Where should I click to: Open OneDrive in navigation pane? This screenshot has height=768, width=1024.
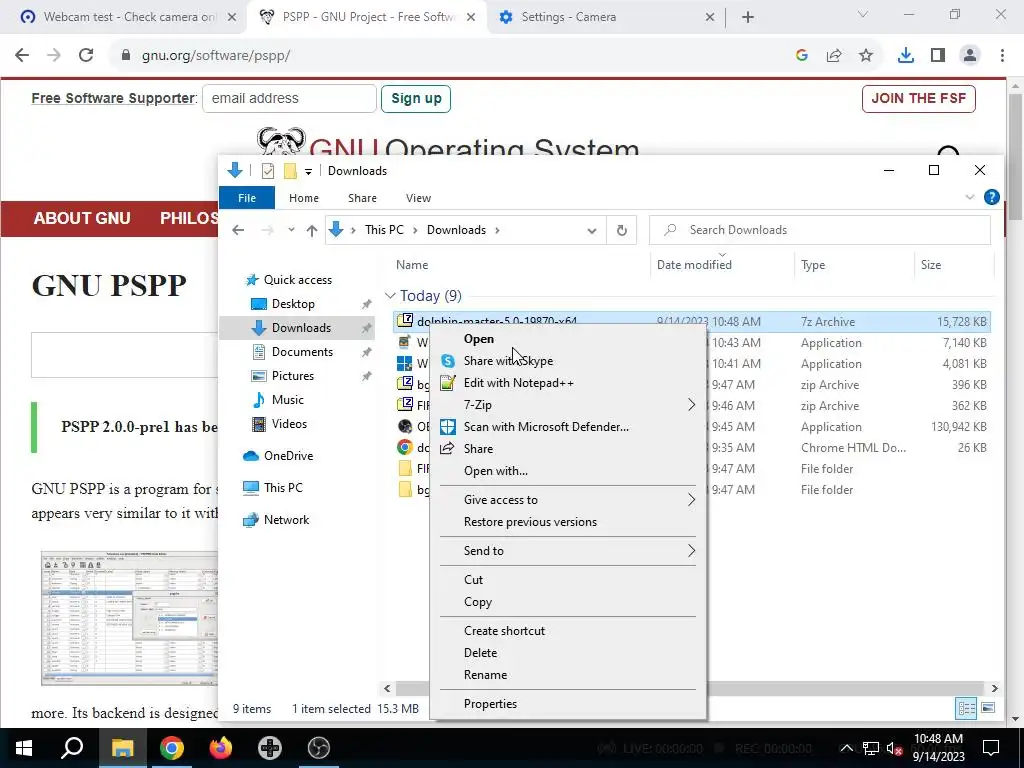(x=288, y=456)
